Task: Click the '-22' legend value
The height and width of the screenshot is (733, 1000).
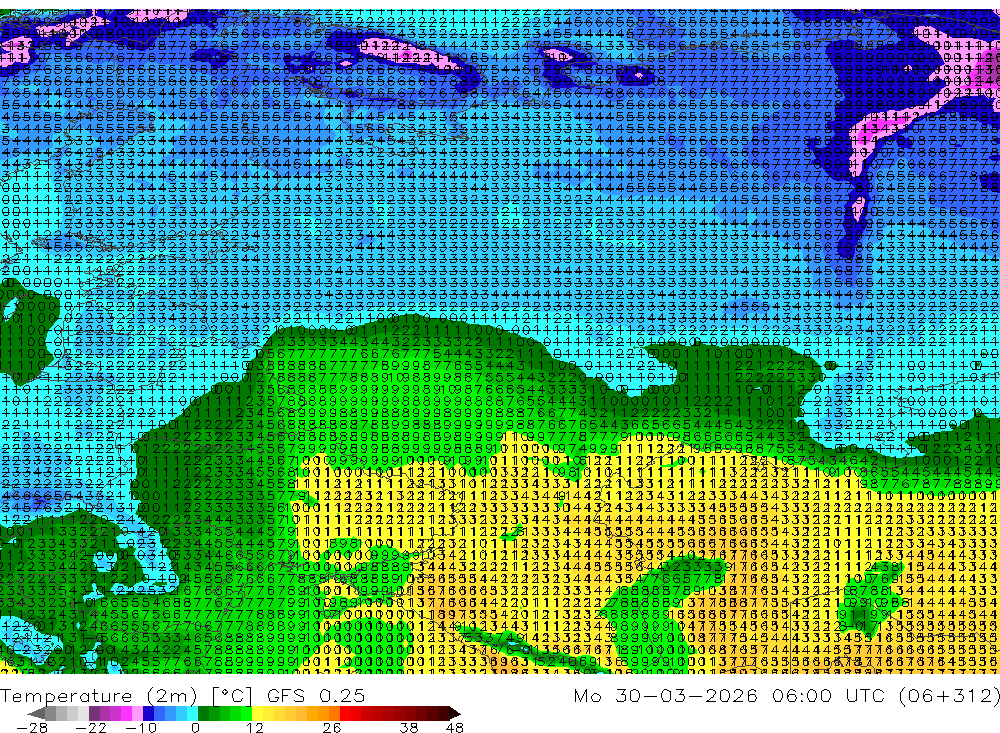Action: (91, 727)
